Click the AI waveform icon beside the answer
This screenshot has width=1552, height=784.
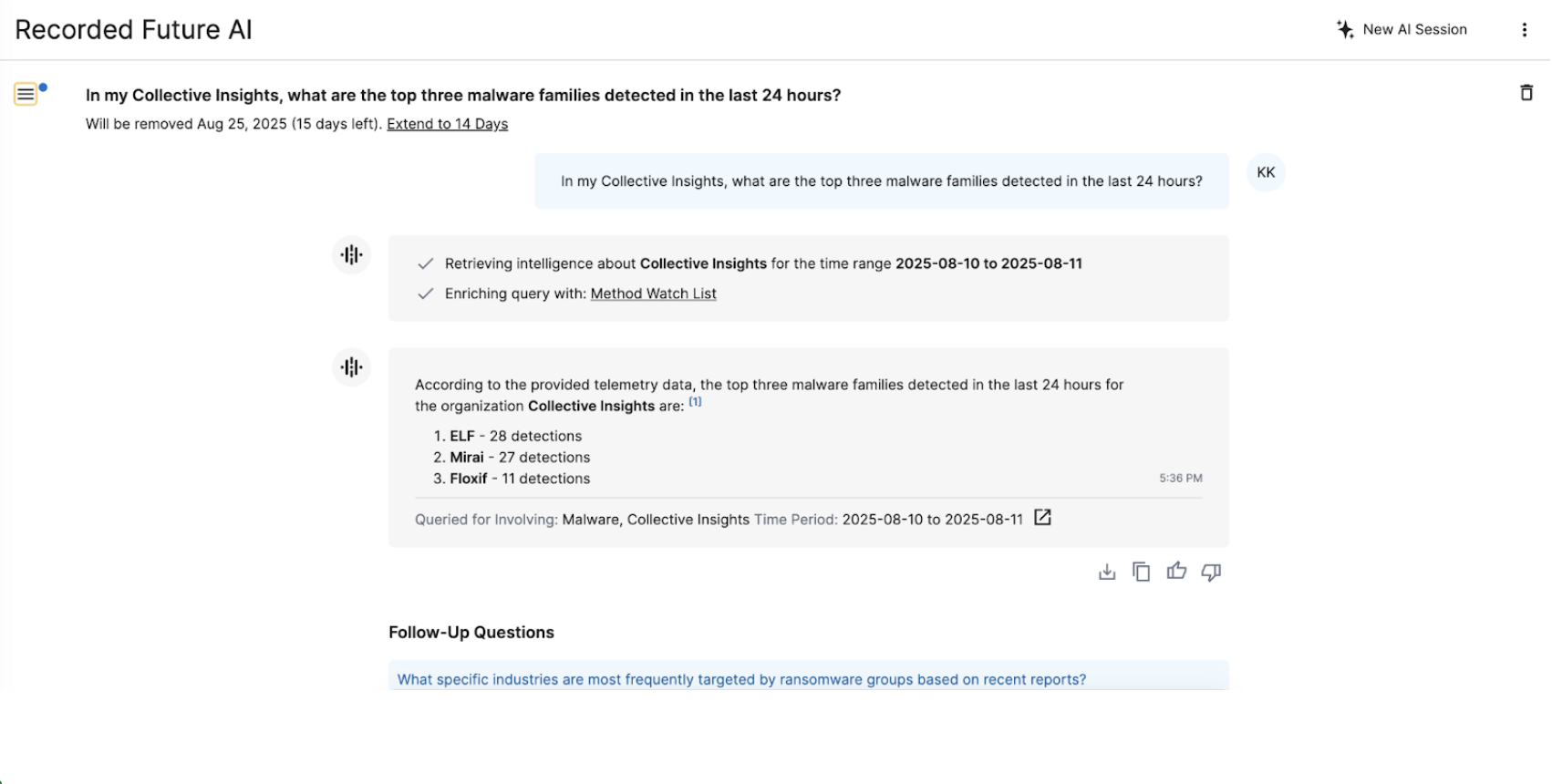[x=352, y=367]
